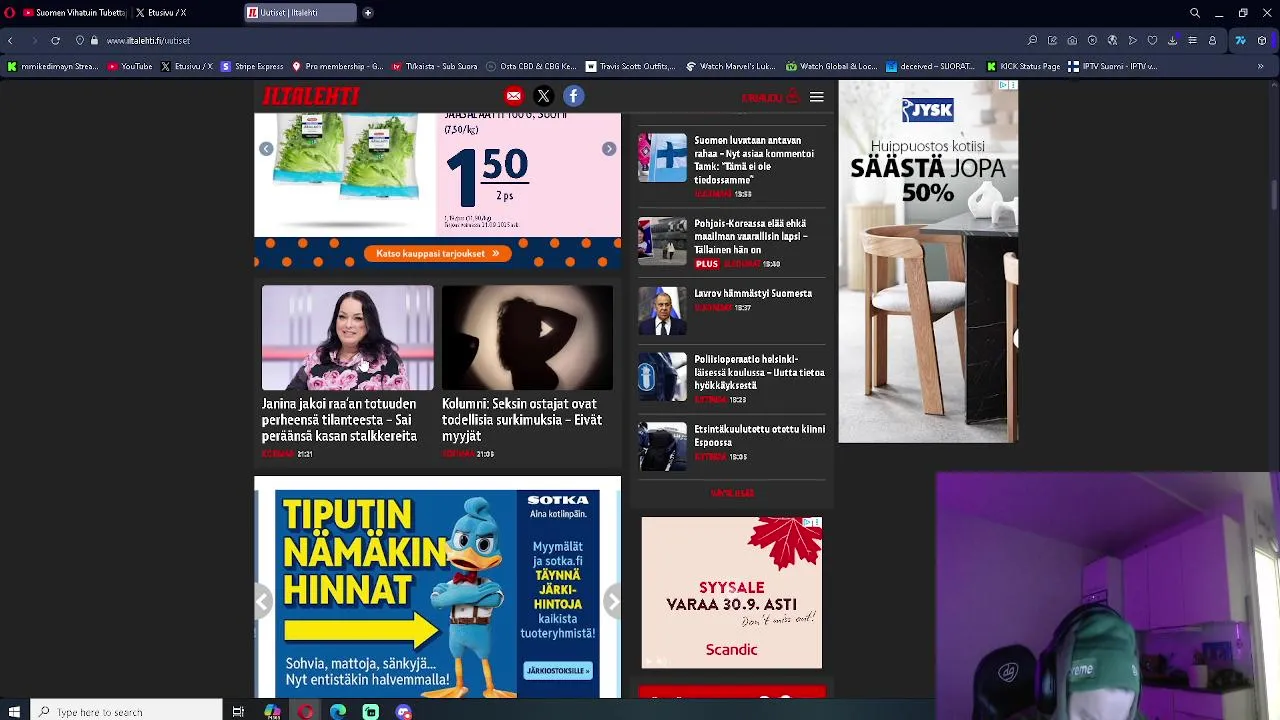Open Janina article thumbnail image
The height and width of the screenshot is (720, 1280).
tap(348, 338)
